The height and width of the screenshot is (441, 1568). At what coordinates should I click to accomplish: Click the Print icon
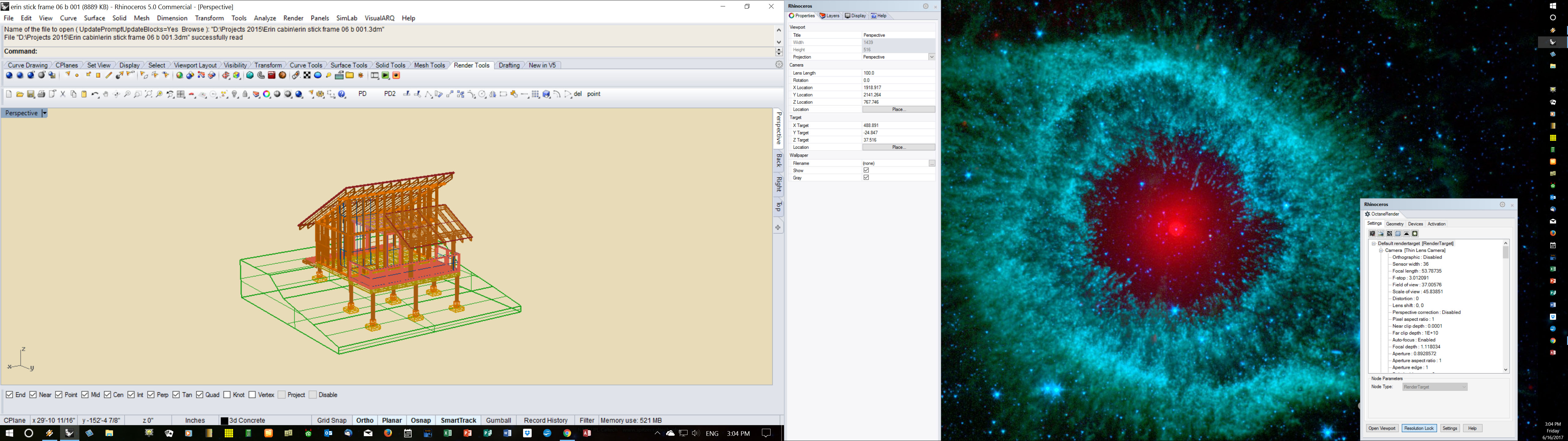click(x=41, y=94)
